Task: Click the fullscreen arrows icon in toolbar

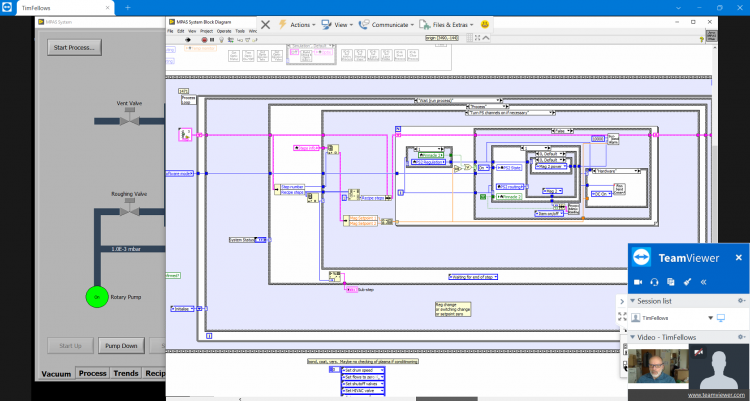Action: (477, 38)
